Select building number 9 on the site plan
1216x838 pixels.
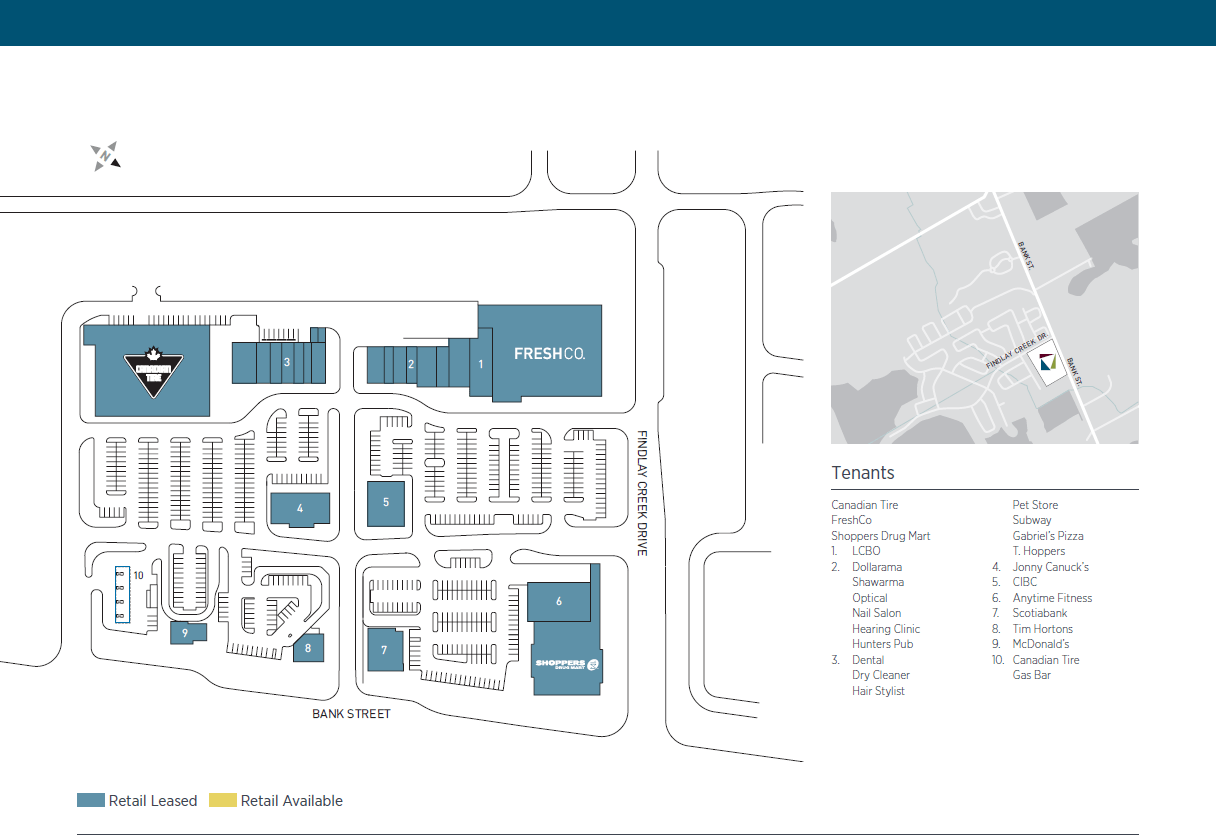(x=186, y=632)
